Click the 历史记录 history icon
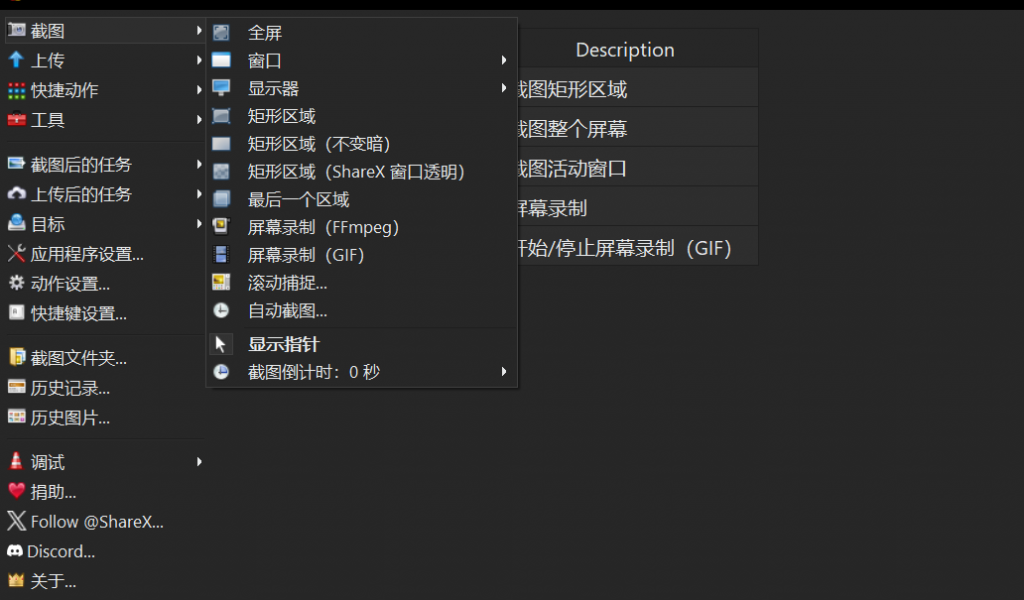 17,388
